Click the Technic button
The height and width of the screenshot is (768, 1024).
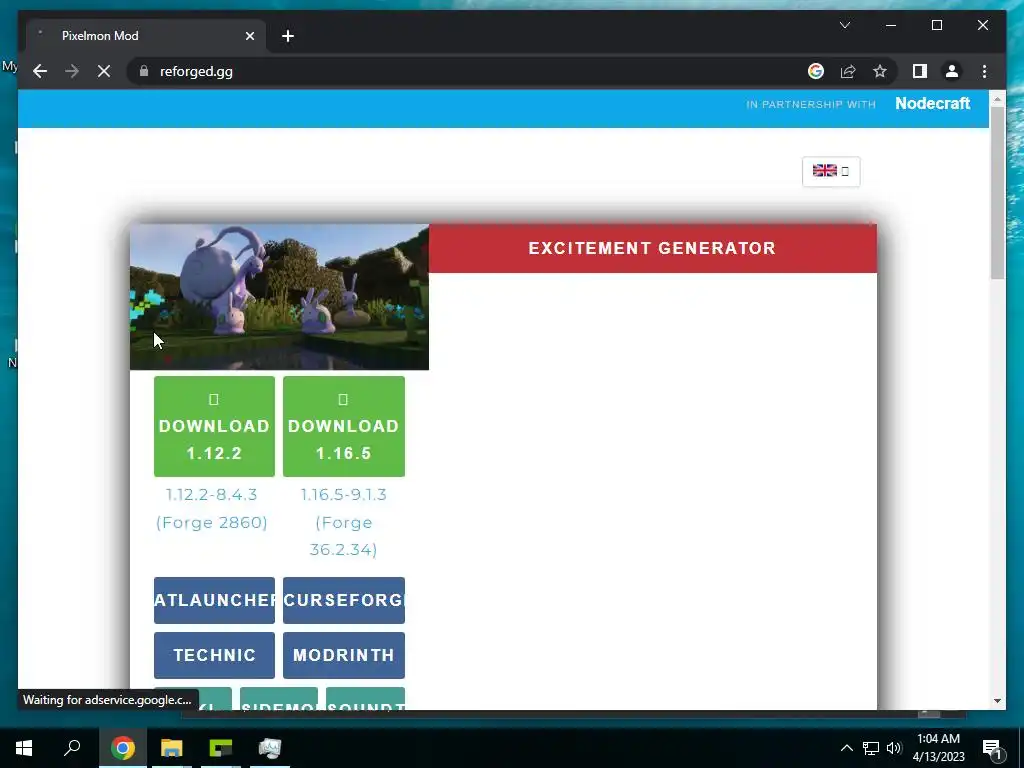[214, 655]
